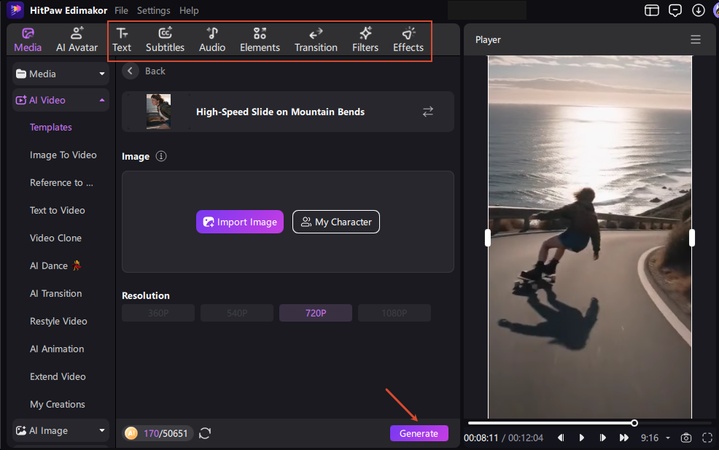
Task: Select 540P resolution
Action: [x=237, y=313]
